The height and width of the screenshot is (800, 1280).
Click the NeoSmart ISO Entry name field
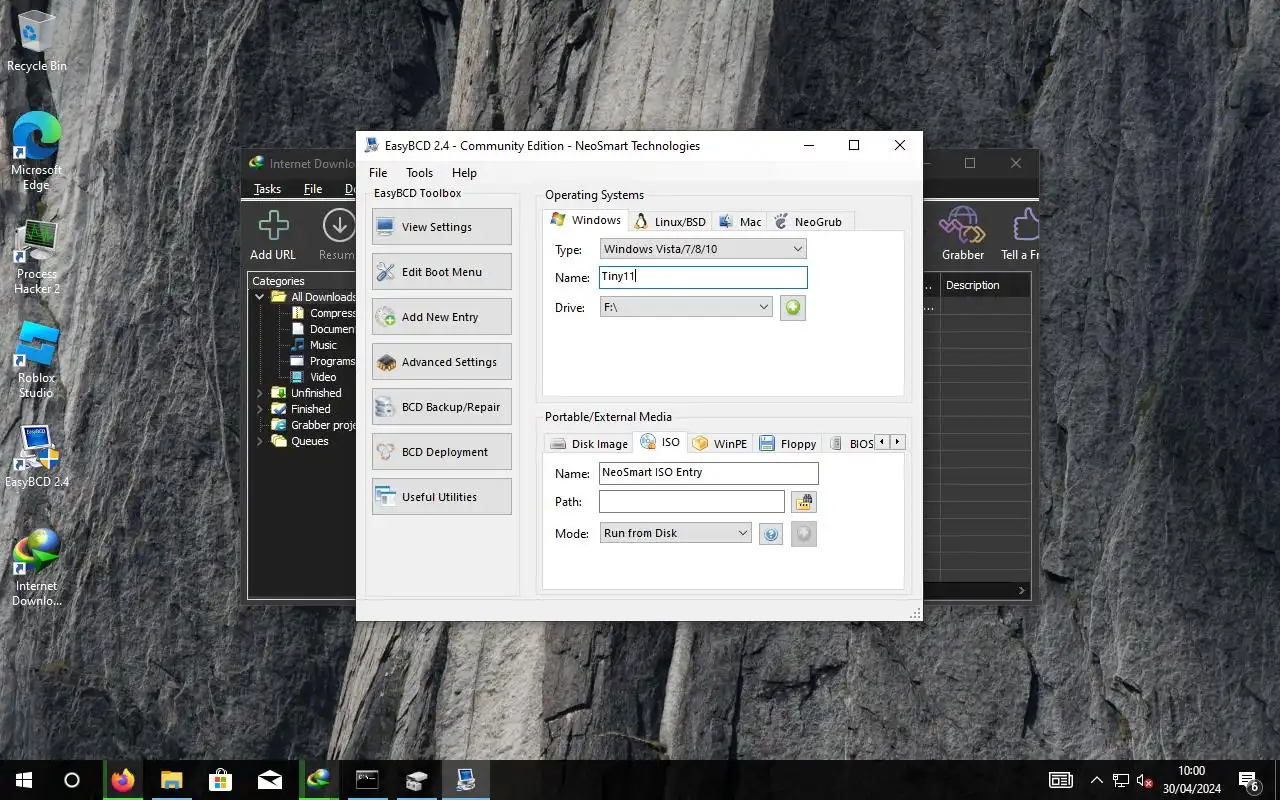click(x=708, y=473)
